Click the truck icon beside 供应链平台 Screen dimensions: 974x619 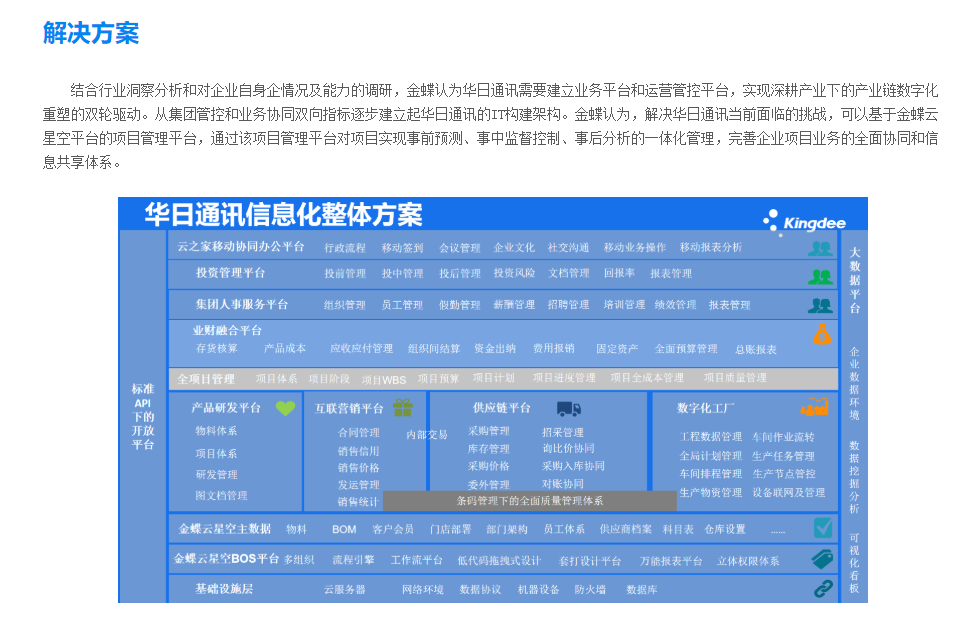click(x=568, y=408)
